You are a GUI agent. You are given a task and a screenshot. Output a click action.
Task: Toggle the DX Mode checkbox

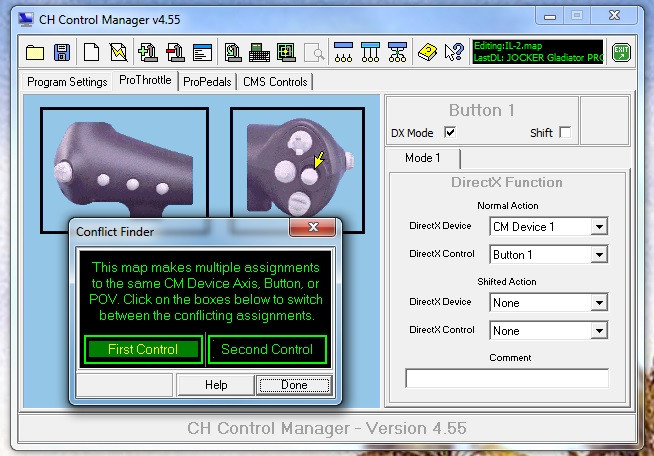pos(450,133)
